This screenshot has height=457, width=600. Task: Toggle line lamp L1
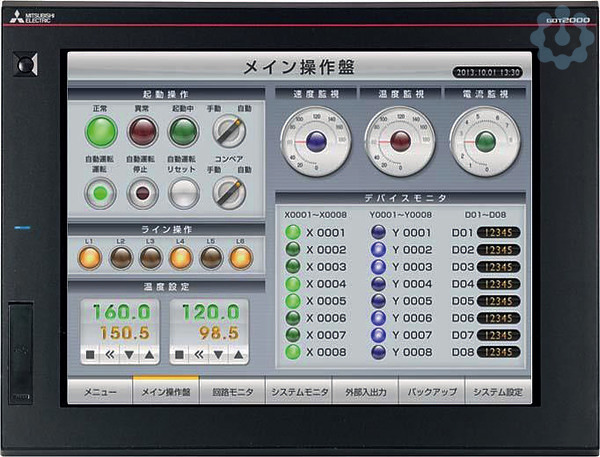click(91, 258)
